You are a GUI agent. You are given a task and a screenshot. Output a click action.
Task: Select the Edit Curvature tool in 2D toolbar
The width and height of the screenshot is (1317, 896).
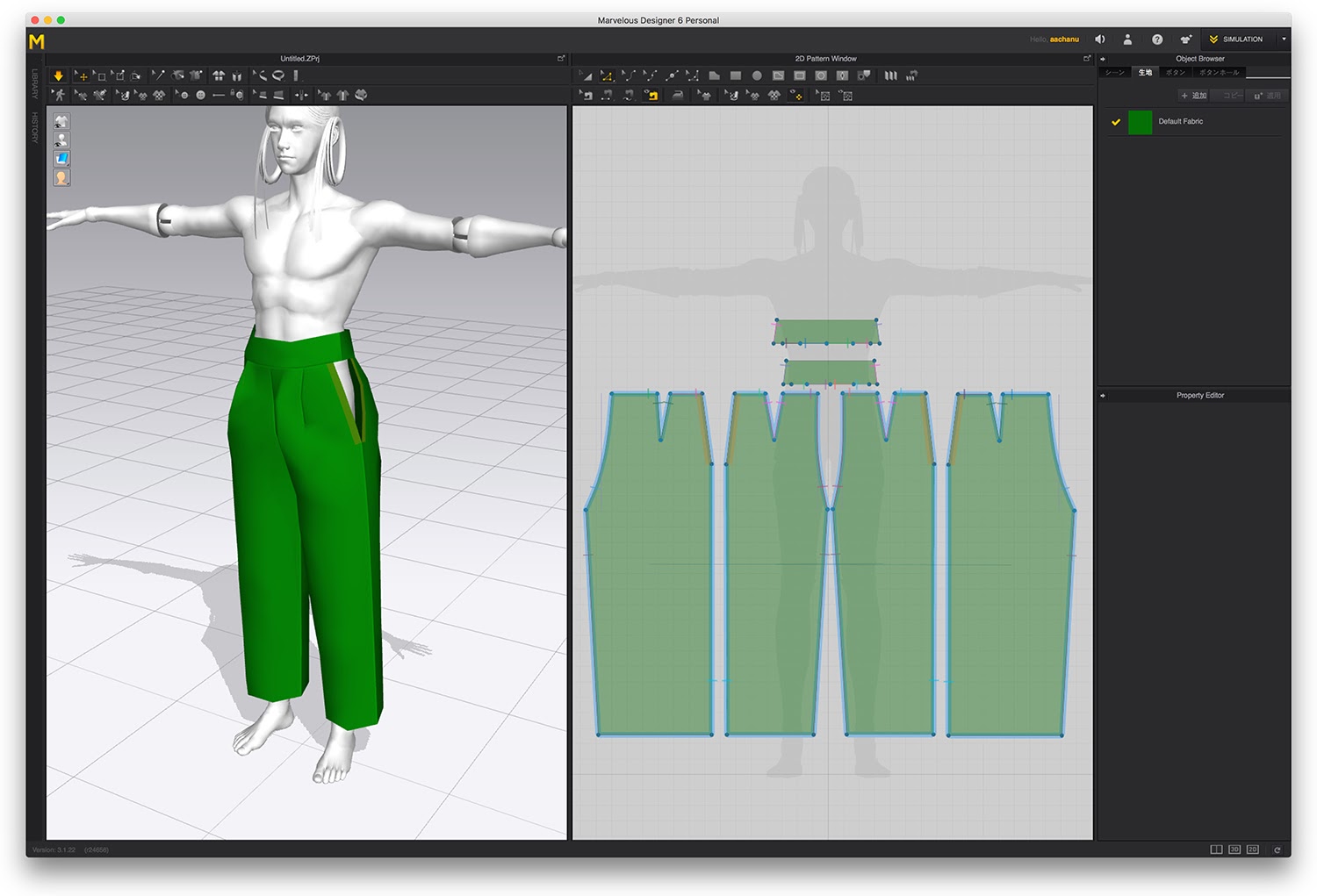629,76
